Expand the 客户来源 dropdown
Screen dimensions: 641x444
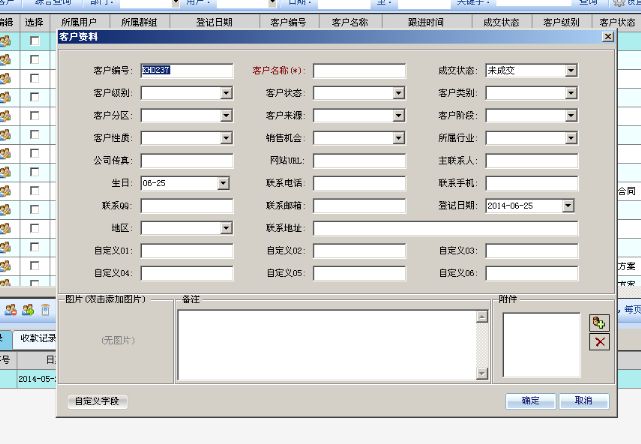399,116
